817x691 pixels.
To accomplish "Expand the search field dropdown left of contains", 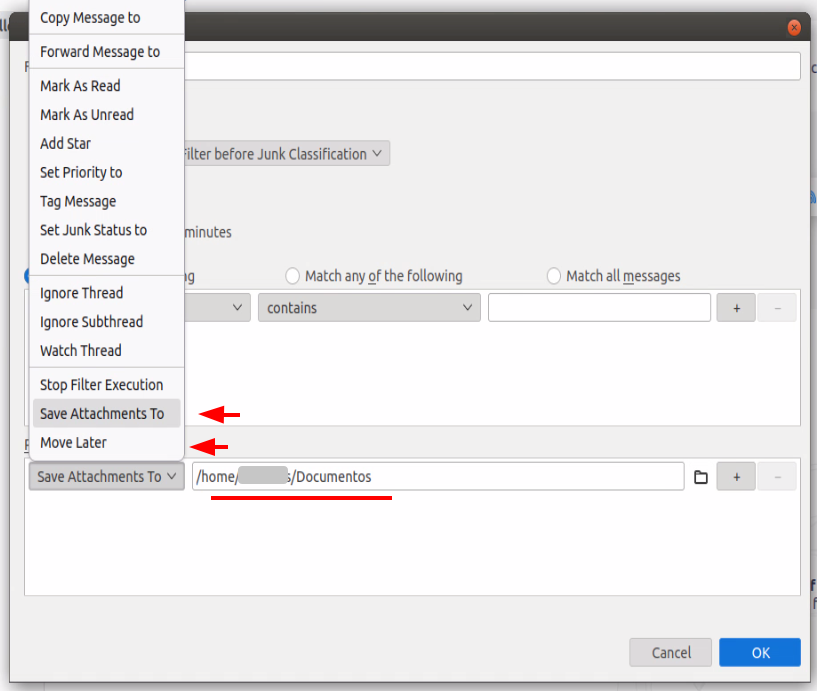I will 217,308.
